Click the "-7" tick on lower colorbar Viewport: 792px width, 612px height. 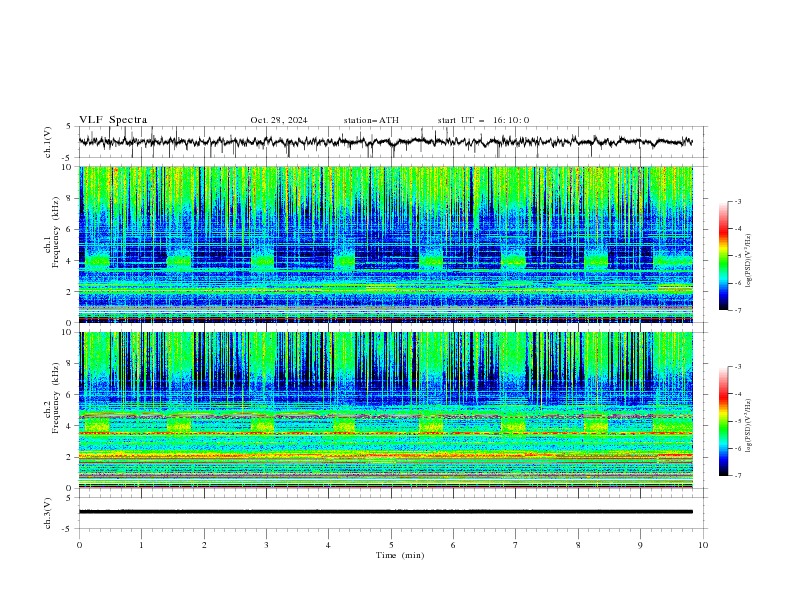[x=738, y=475]
